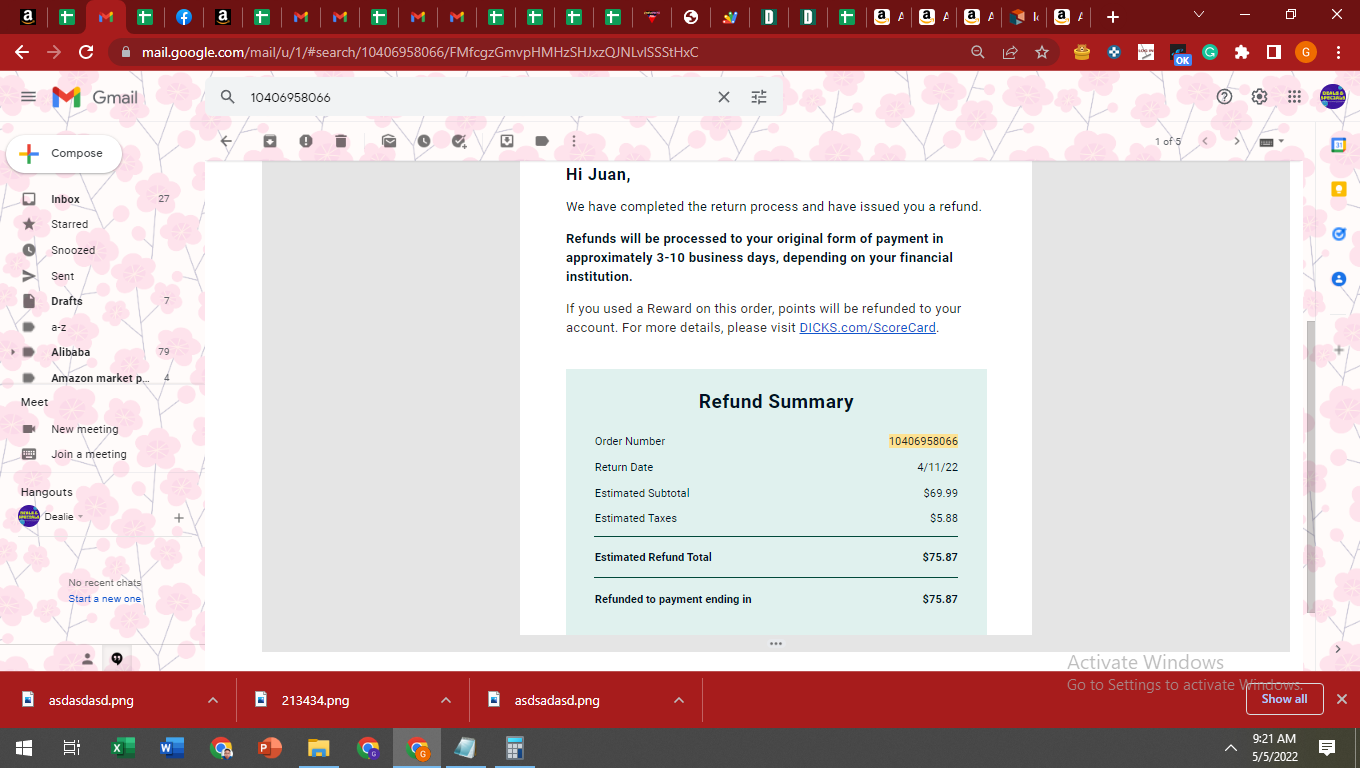
Task: Go back to search results in Gmail
Action: [x=226, y=141]
